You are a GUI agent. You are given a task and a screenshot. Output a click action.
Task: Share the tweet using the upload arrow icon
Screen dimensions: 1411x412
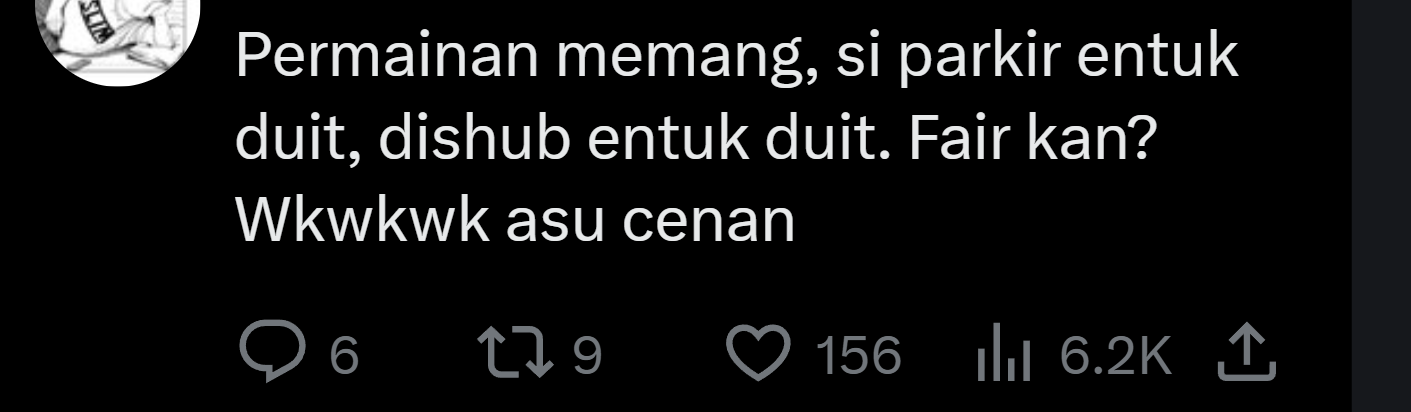tap(1248, 356)
